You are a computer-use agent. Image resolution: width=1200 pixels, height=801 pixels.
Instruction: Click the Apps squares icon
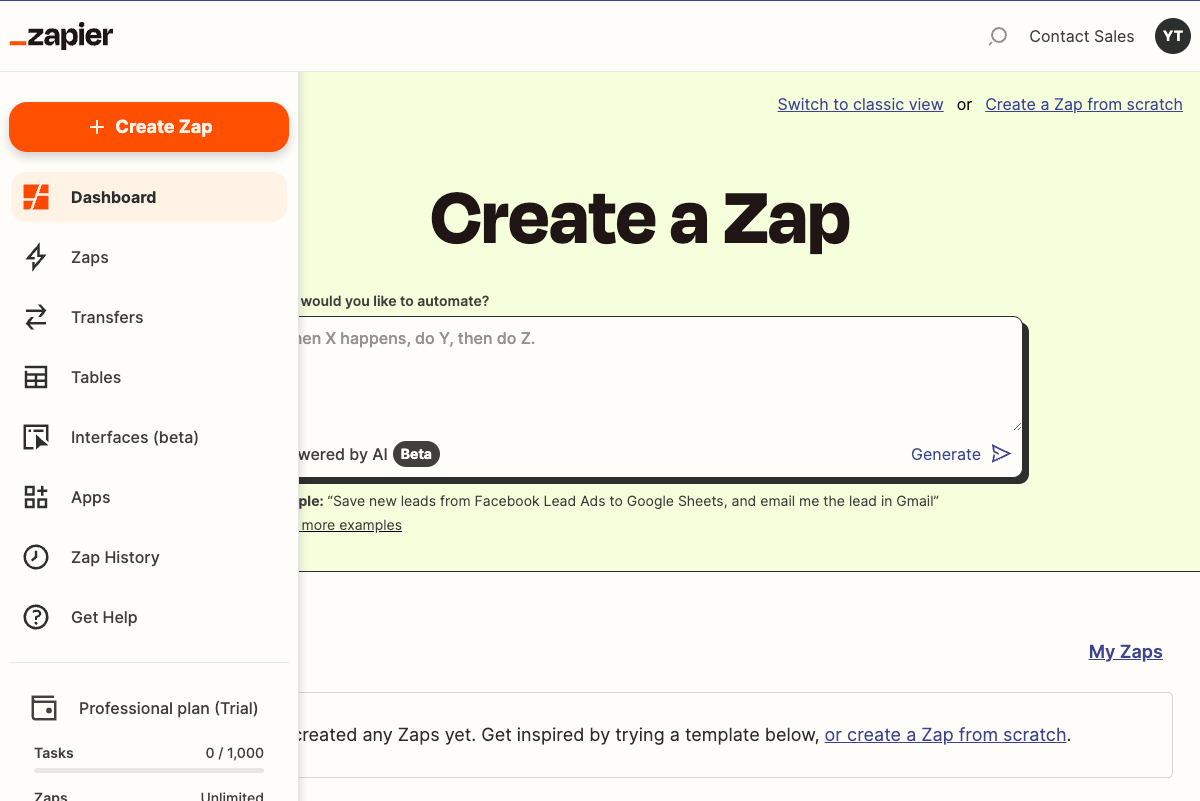36,497
